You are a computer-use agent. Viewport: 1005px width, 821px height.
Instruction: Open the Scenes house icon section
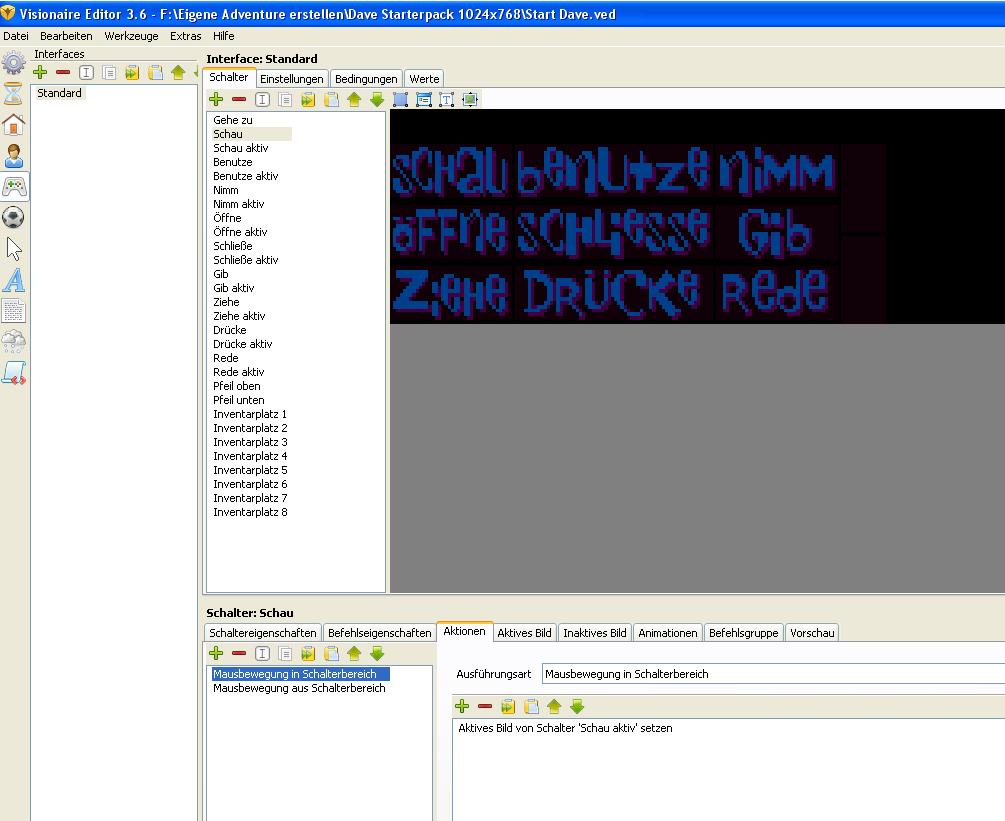(x=13, y=124)
